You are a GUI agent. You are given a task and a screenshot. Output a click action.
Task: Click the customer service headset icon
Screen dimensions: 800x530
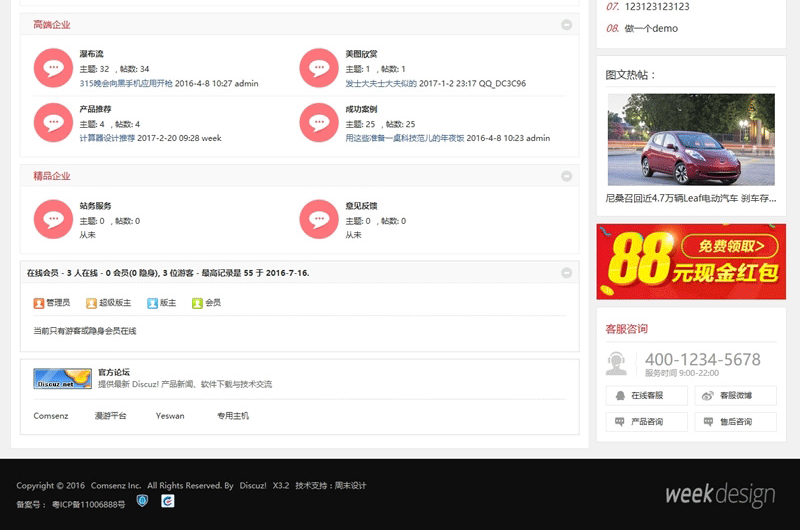[616, 364]
